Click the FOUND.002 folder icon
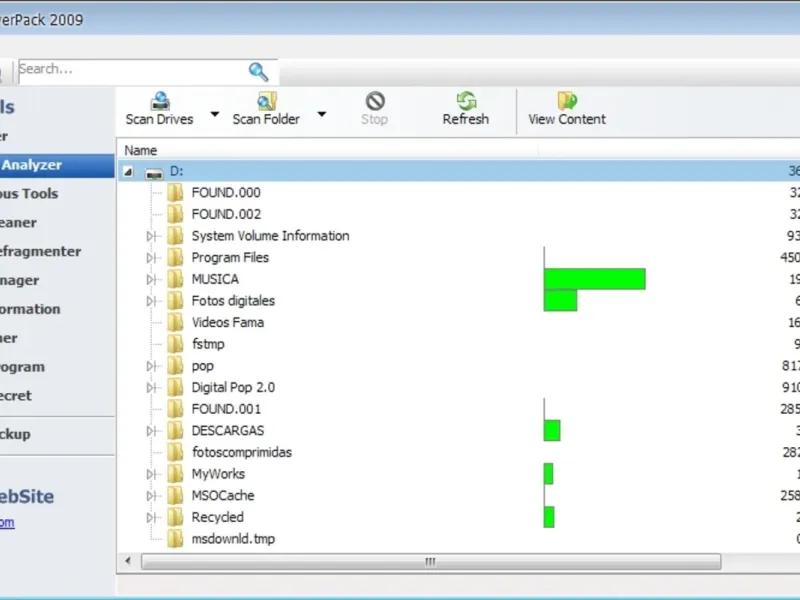The width and height of the screenshot is (800, 600). tap(175, 214)
